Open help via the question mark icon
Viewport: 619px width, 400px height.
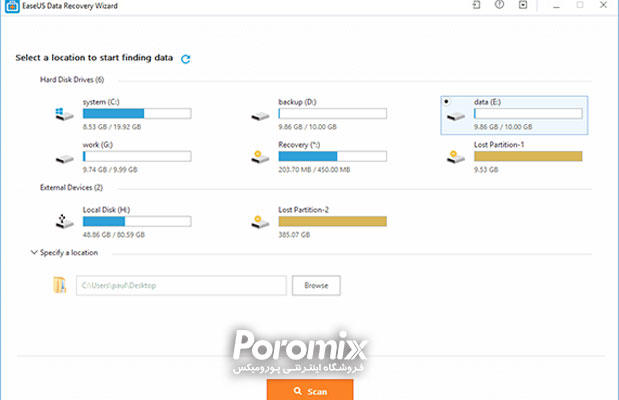pyautogui.click(x=498, y=6)
